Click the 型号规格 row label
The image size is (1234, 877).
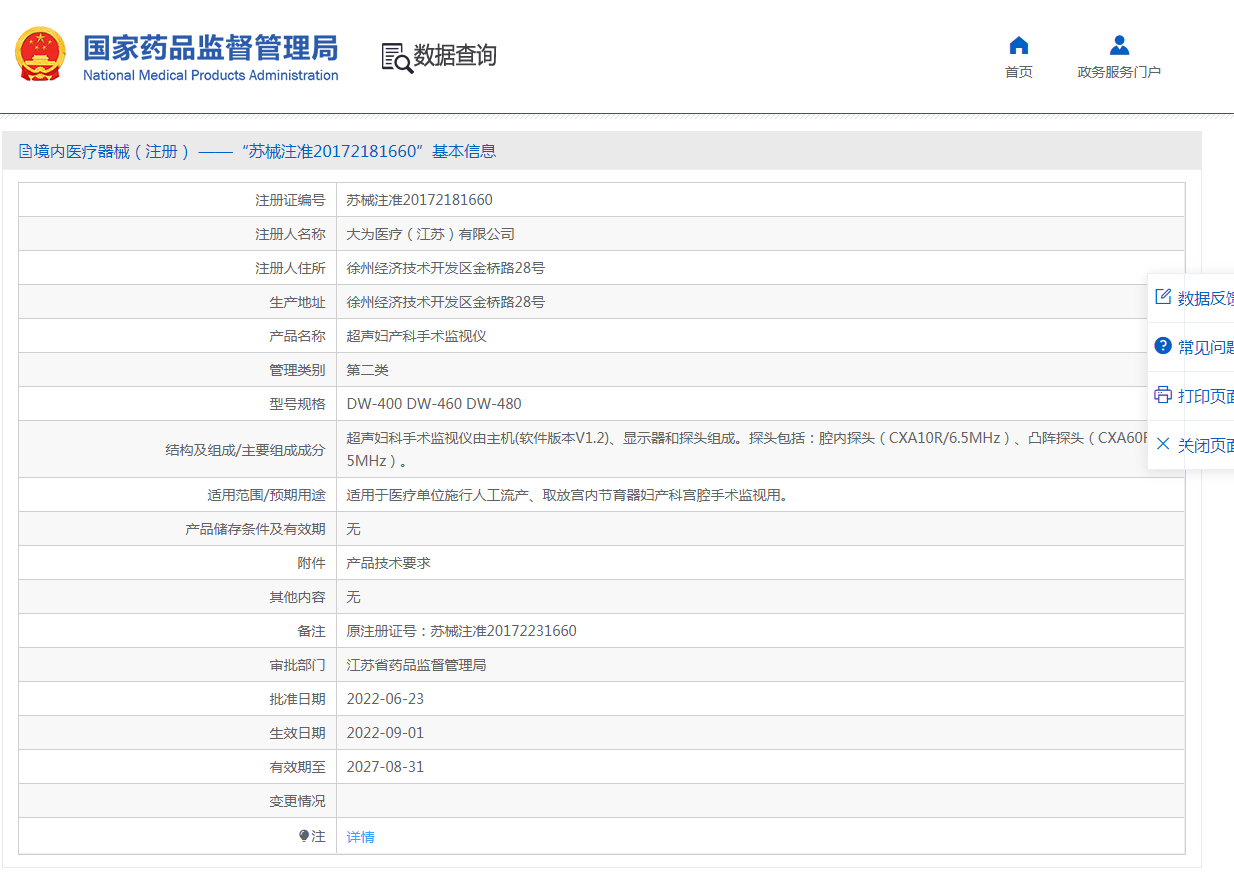tap(298, 404)
